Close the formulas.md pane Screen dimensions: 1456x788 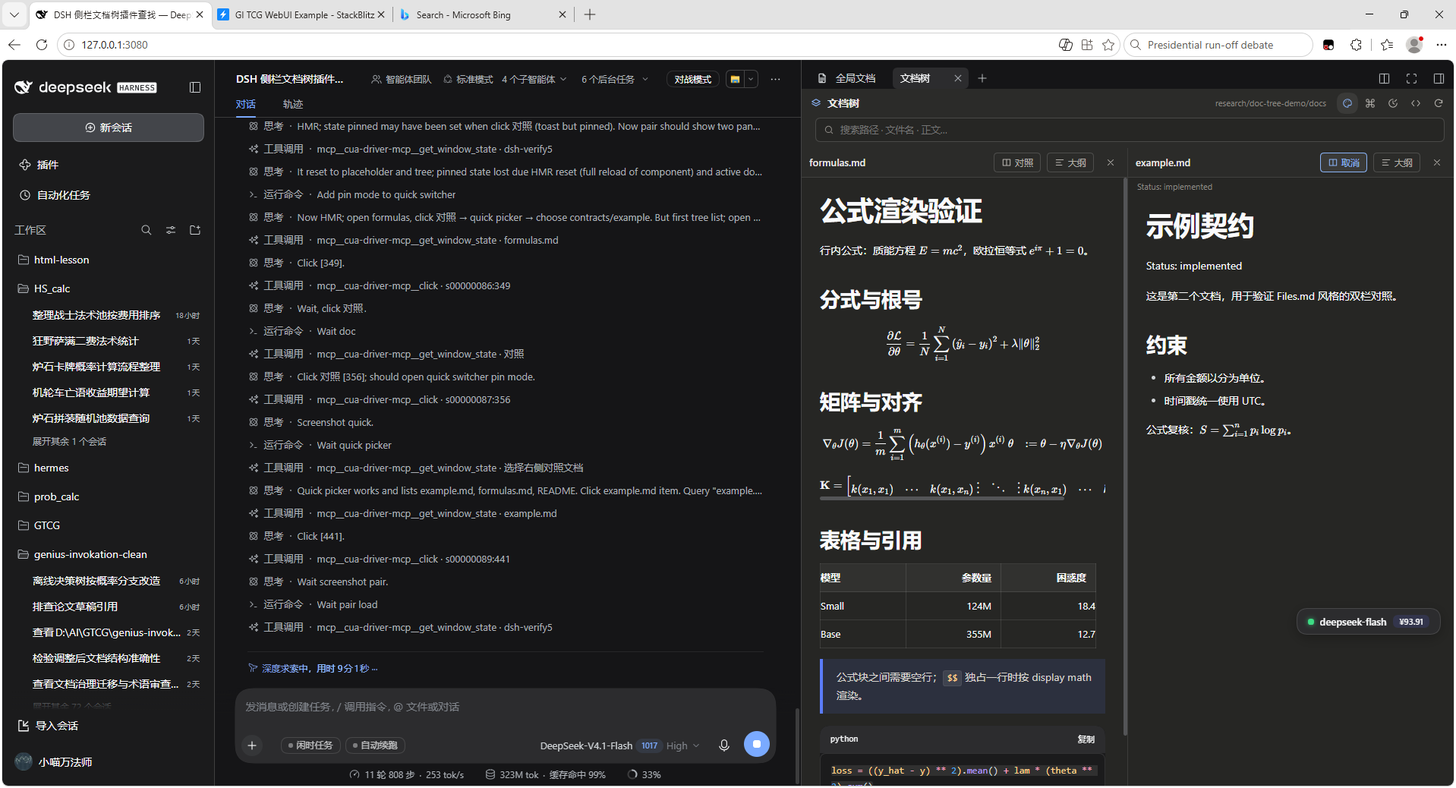point(1110,162)
